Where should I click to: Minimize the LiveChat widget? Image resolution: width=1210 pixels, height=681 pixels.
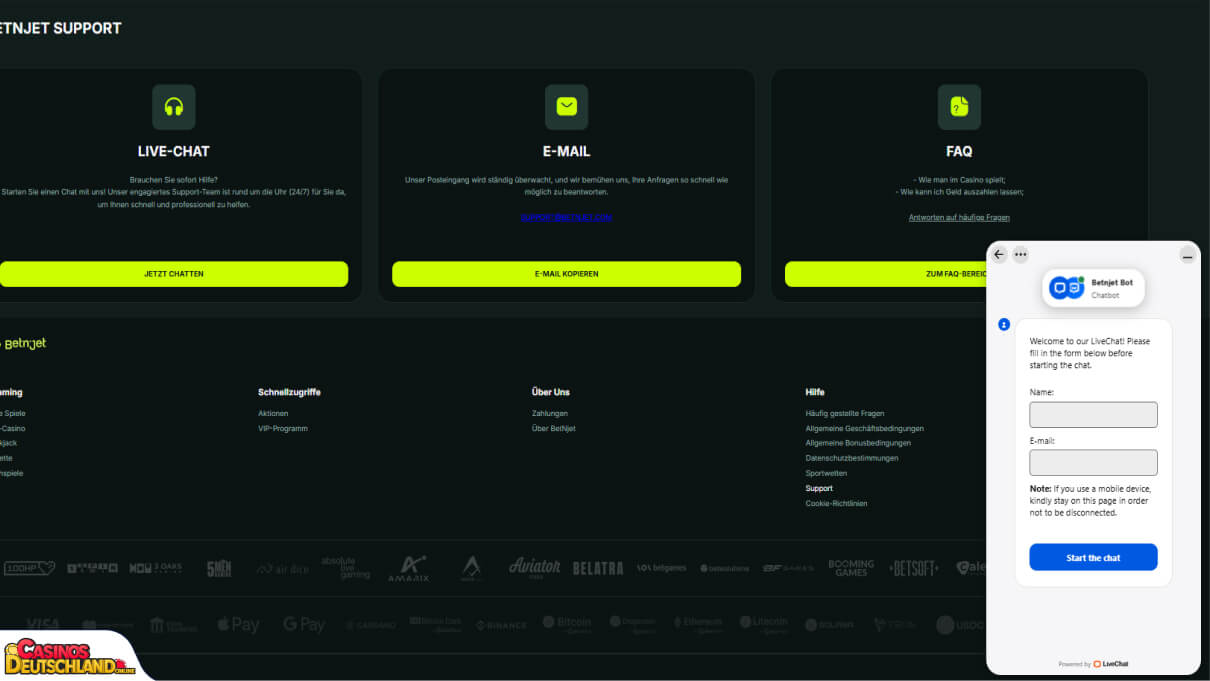click(1187, 255)
